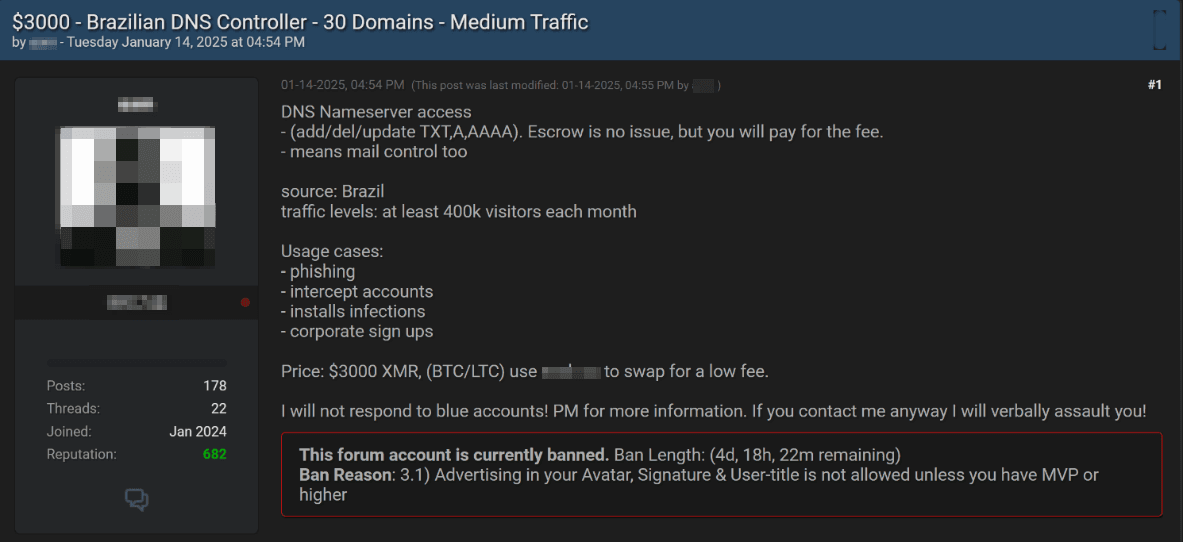Click the green reputation score 682
1183x542 pixels.
pyautogui.click(x=213, y=454)
